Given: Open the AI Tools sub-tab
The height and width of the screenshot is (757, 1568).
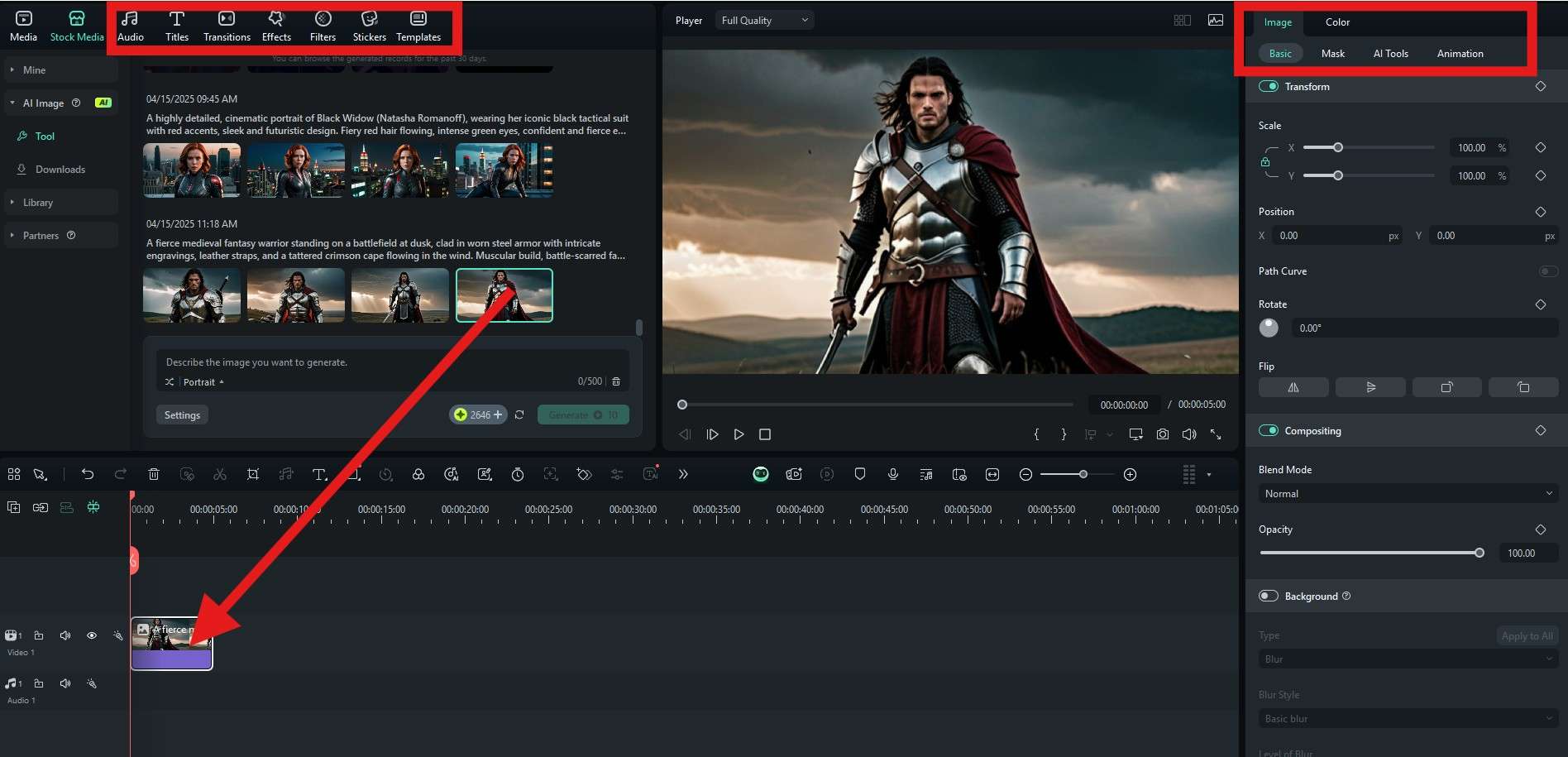Looking at the screenshot, I should coord(1390,54).
